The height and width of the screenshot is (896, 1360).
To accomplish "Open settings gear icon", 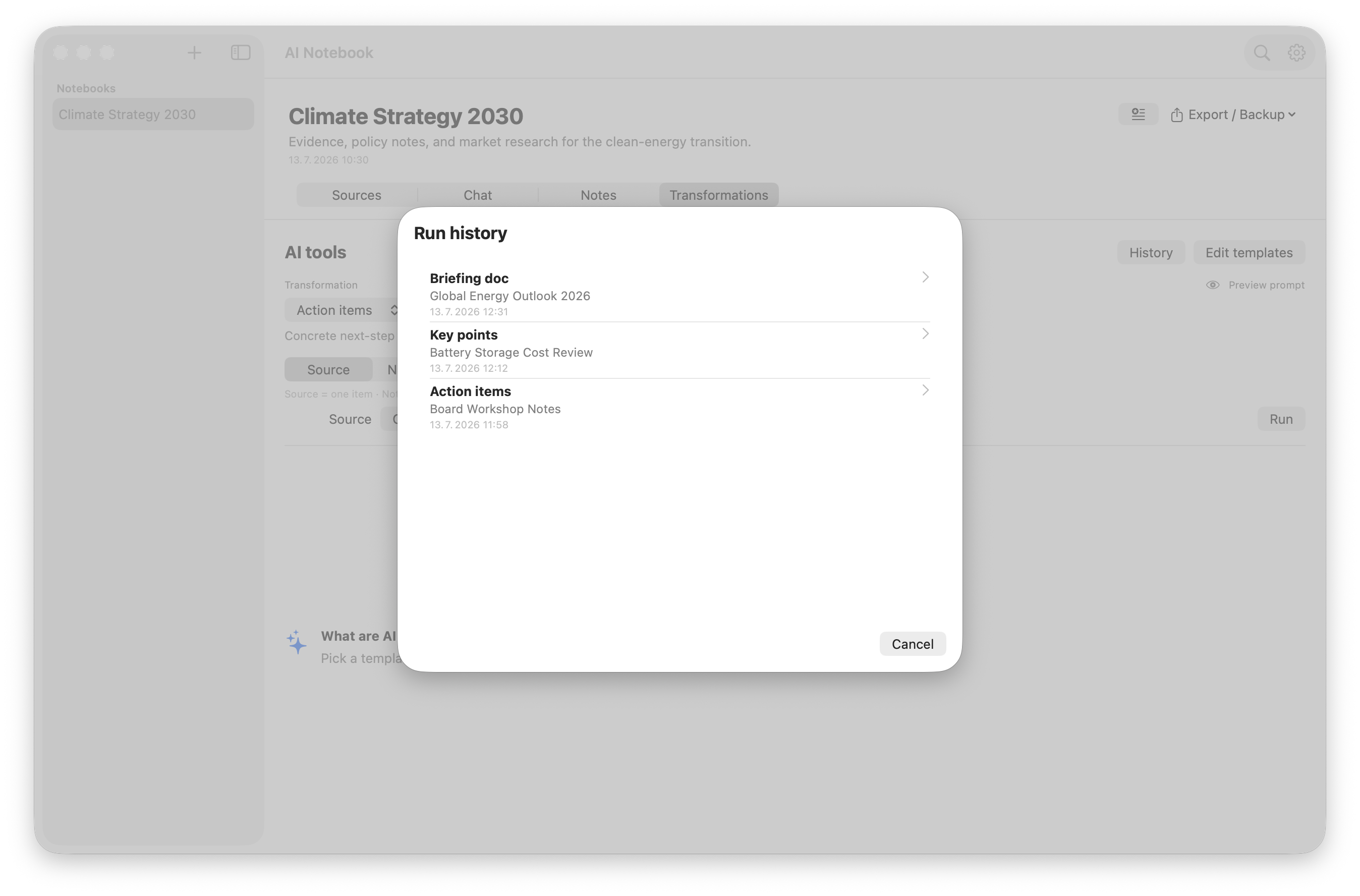I will 1296,52.
